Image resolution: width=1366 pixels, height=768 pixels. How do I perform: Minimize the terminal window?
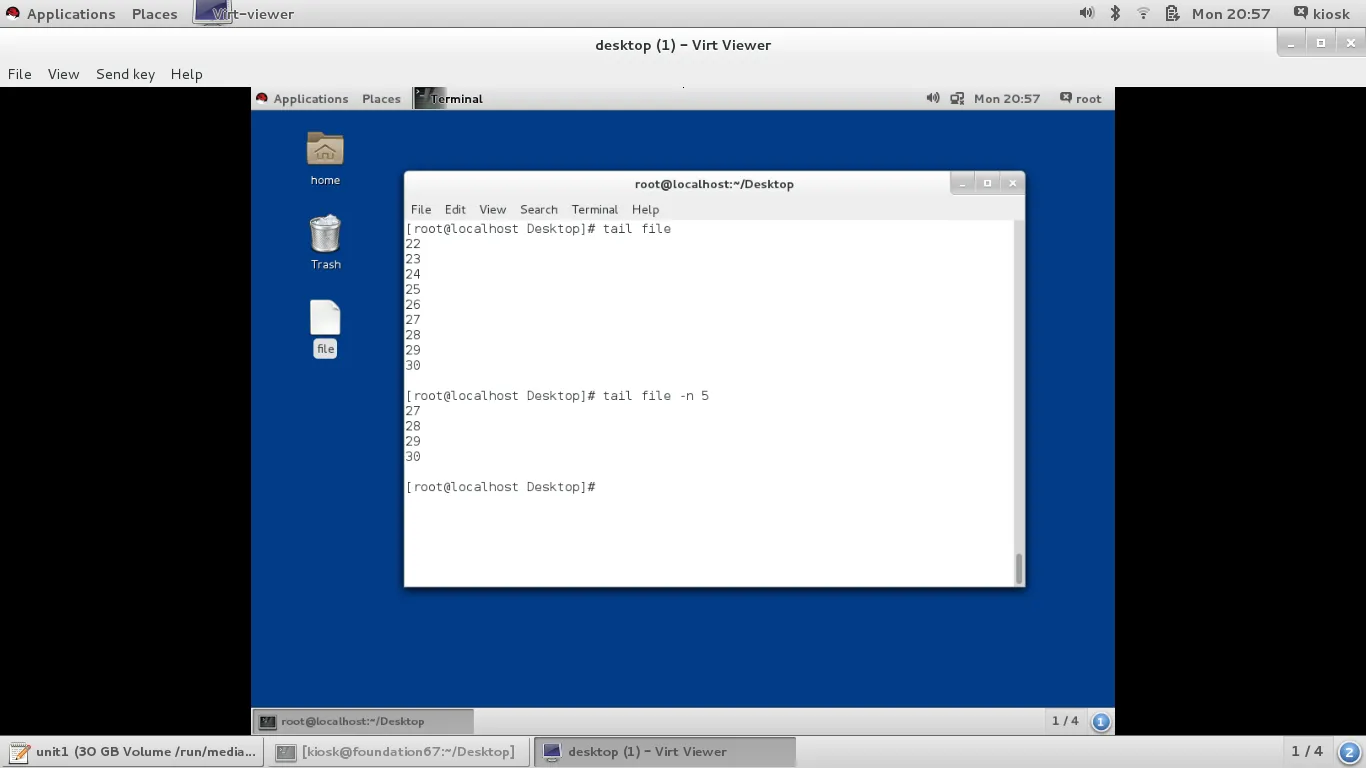click(962, 183)
